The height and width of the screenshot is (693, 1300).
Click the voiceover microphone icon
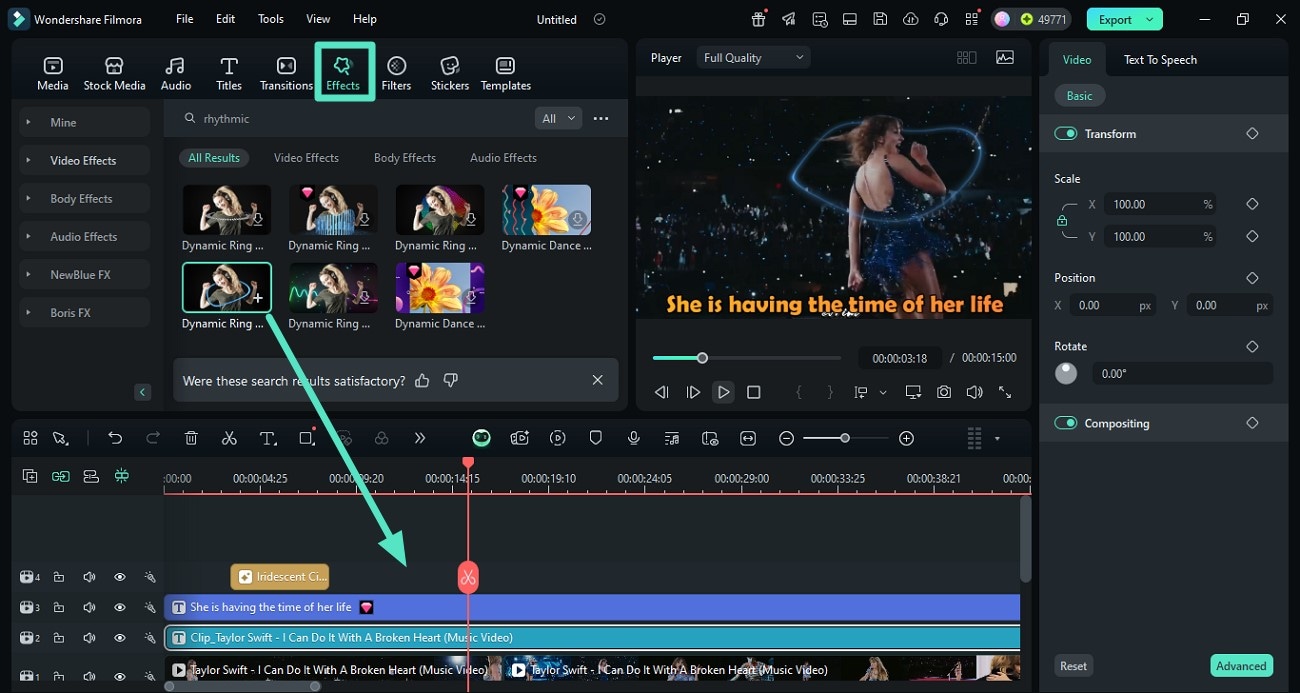tap(633, 438)
